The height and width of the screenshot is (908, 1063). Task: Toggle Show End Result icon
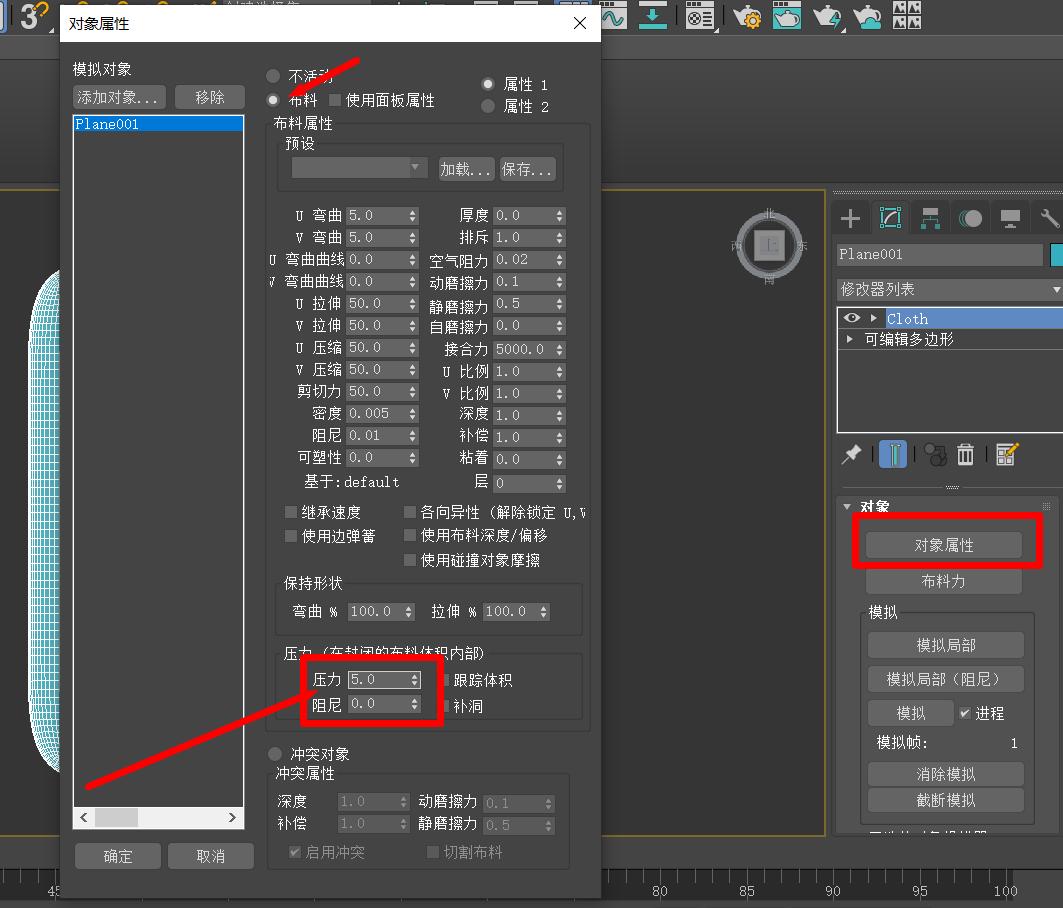(893, 454)
